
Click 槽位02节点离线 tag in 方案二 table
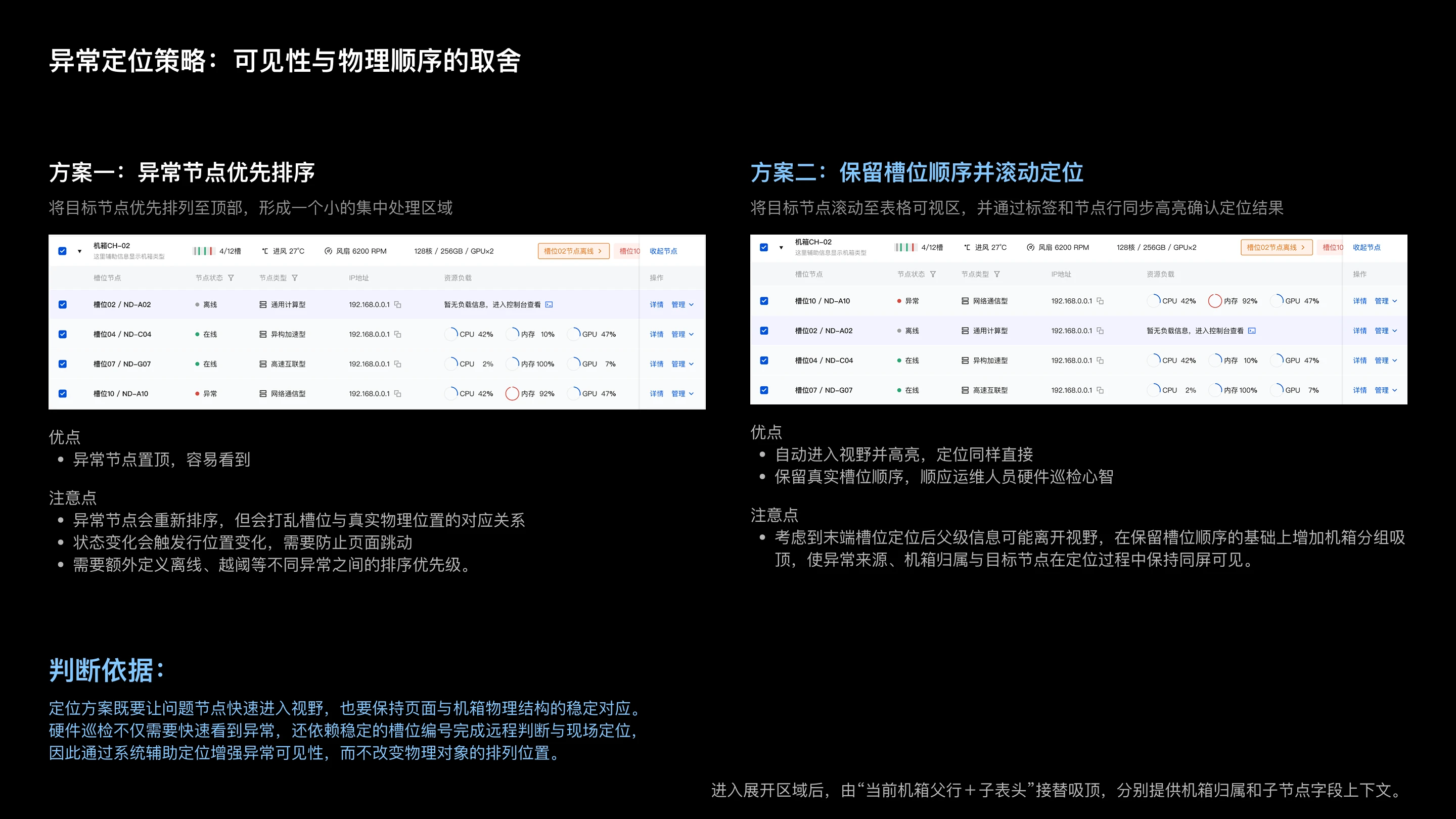coord(1276,248)
